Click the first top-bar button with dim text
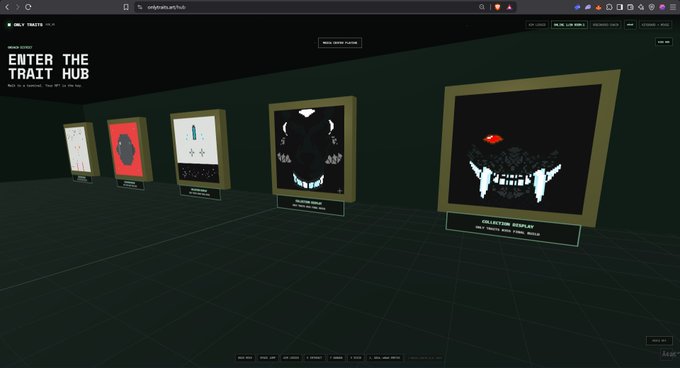Viewport: 680px width, 368px height. click(537, 25)
